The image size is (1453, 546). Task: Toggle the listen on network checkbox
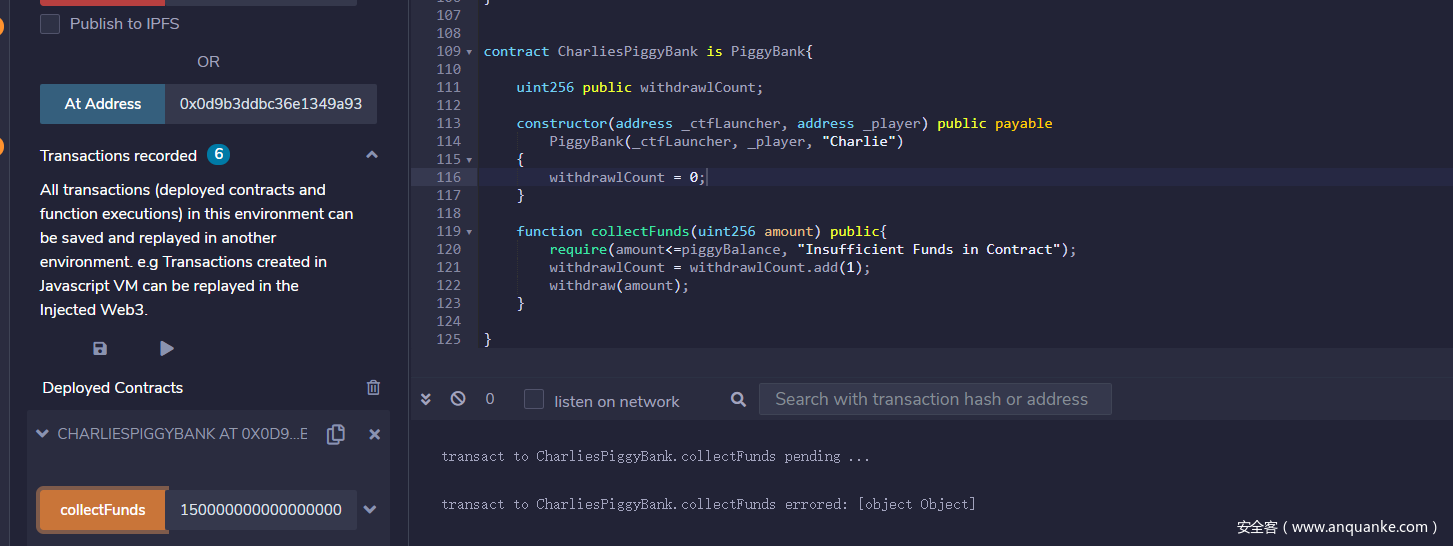[534, 400]
